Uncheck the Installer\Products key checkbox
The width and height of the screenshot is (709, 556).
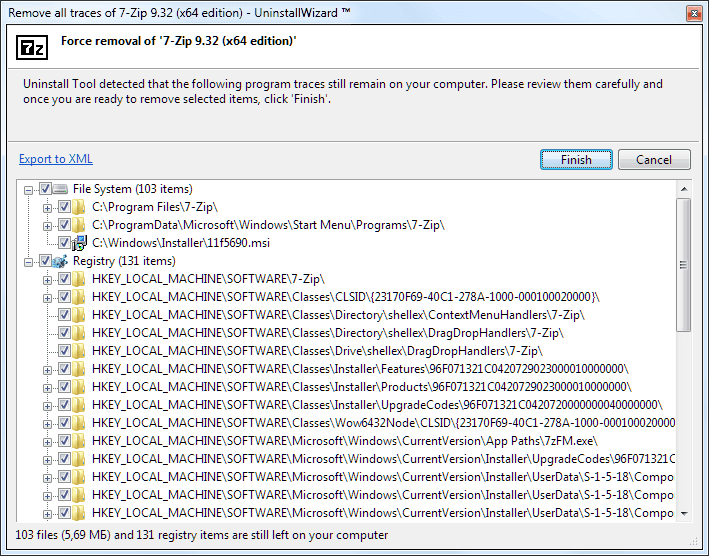tap(64, 387)
